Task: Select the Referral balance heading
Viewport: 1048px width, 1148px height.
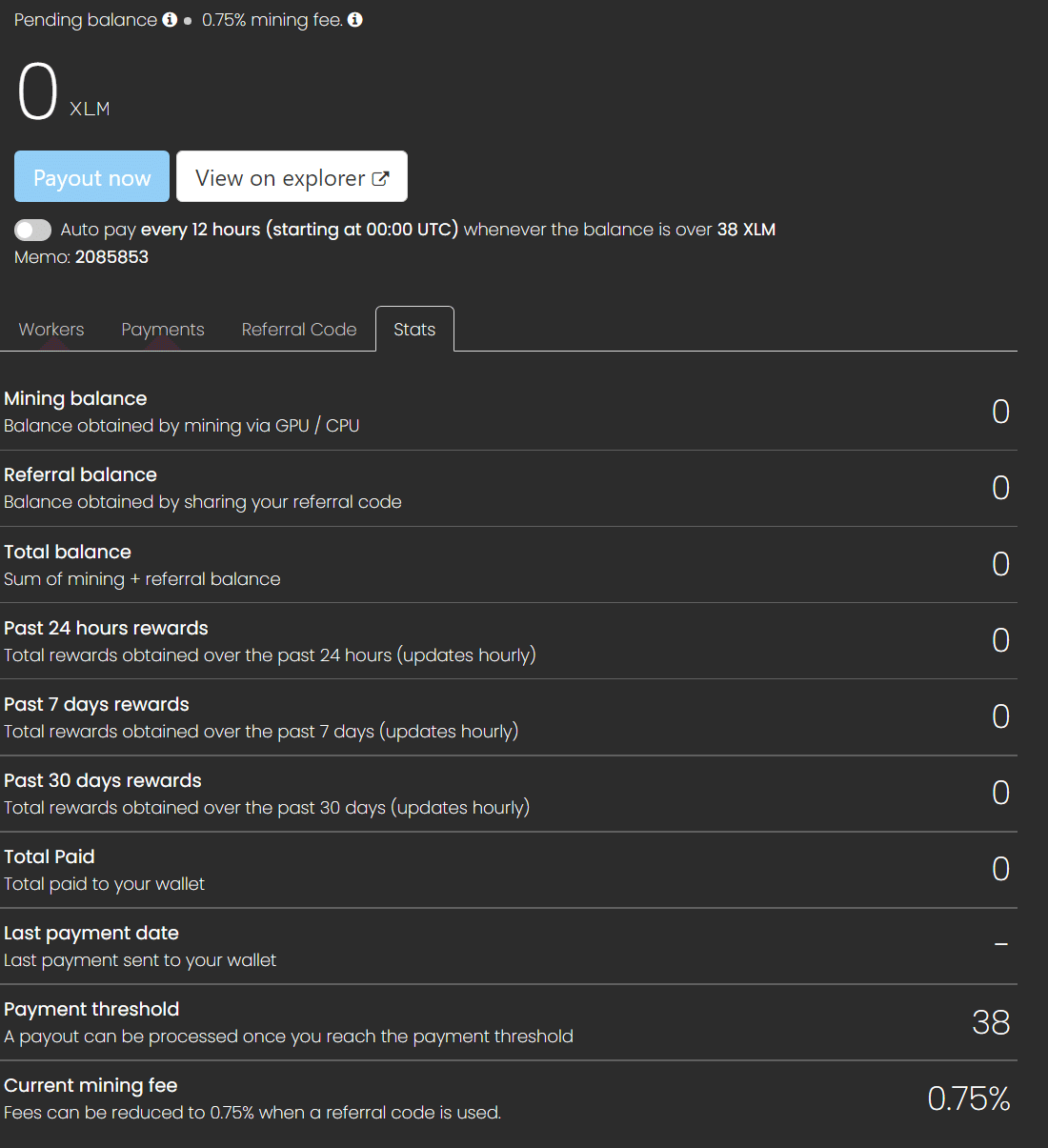Action: click(80, 474)
